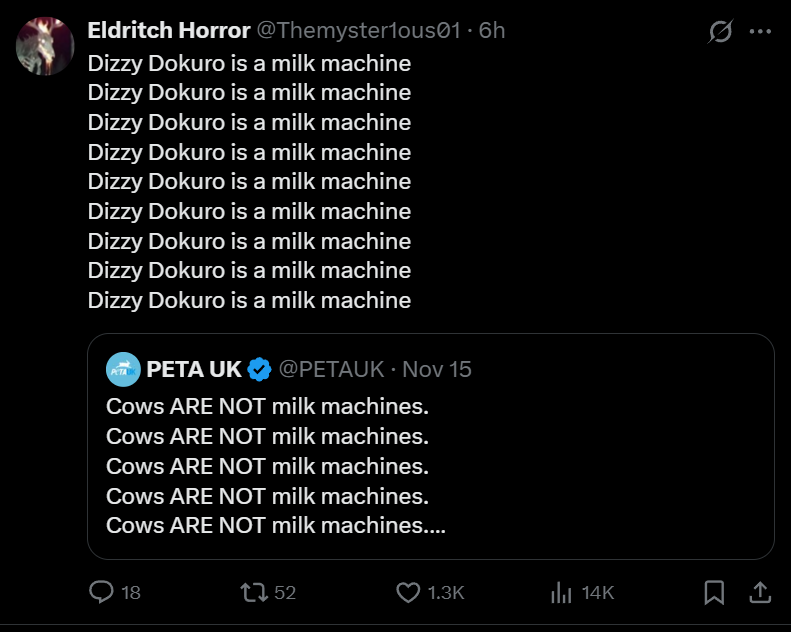Like the tweet with heart icon
Viewport: 791px width, 632px height.
pos(407,593)
